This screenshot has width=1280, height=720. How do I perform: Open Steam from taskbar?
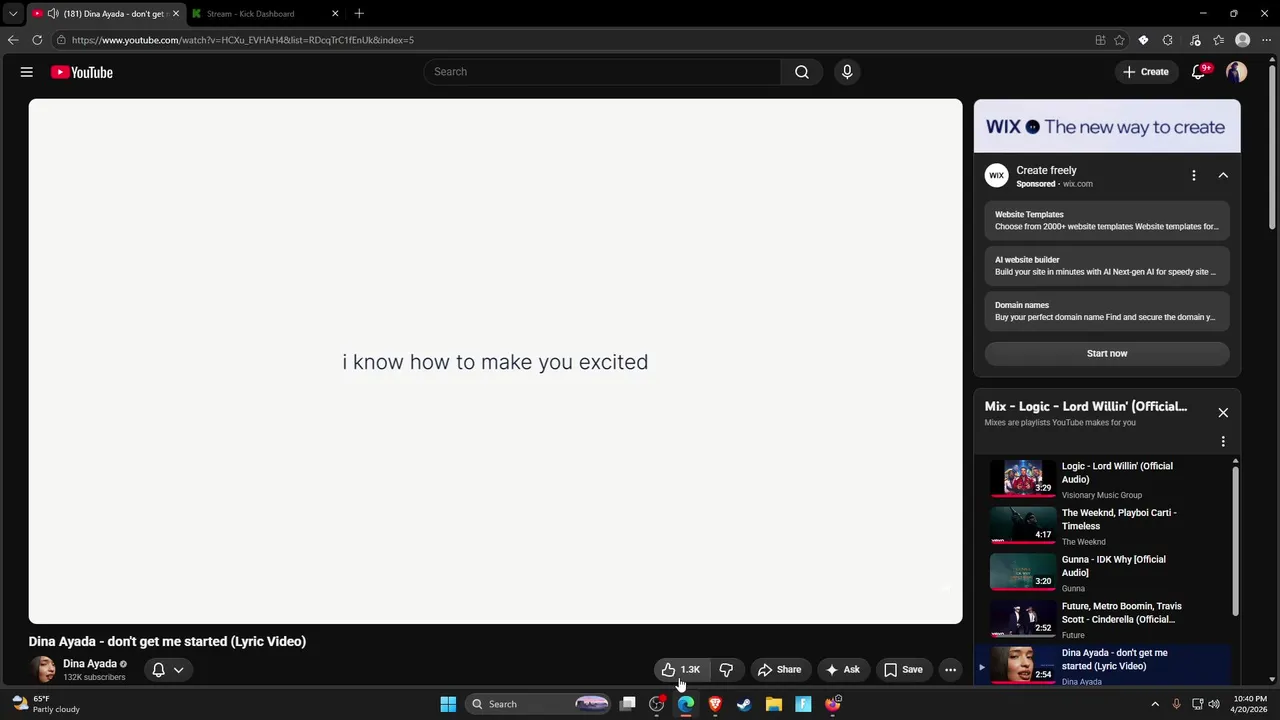[744, 704]
